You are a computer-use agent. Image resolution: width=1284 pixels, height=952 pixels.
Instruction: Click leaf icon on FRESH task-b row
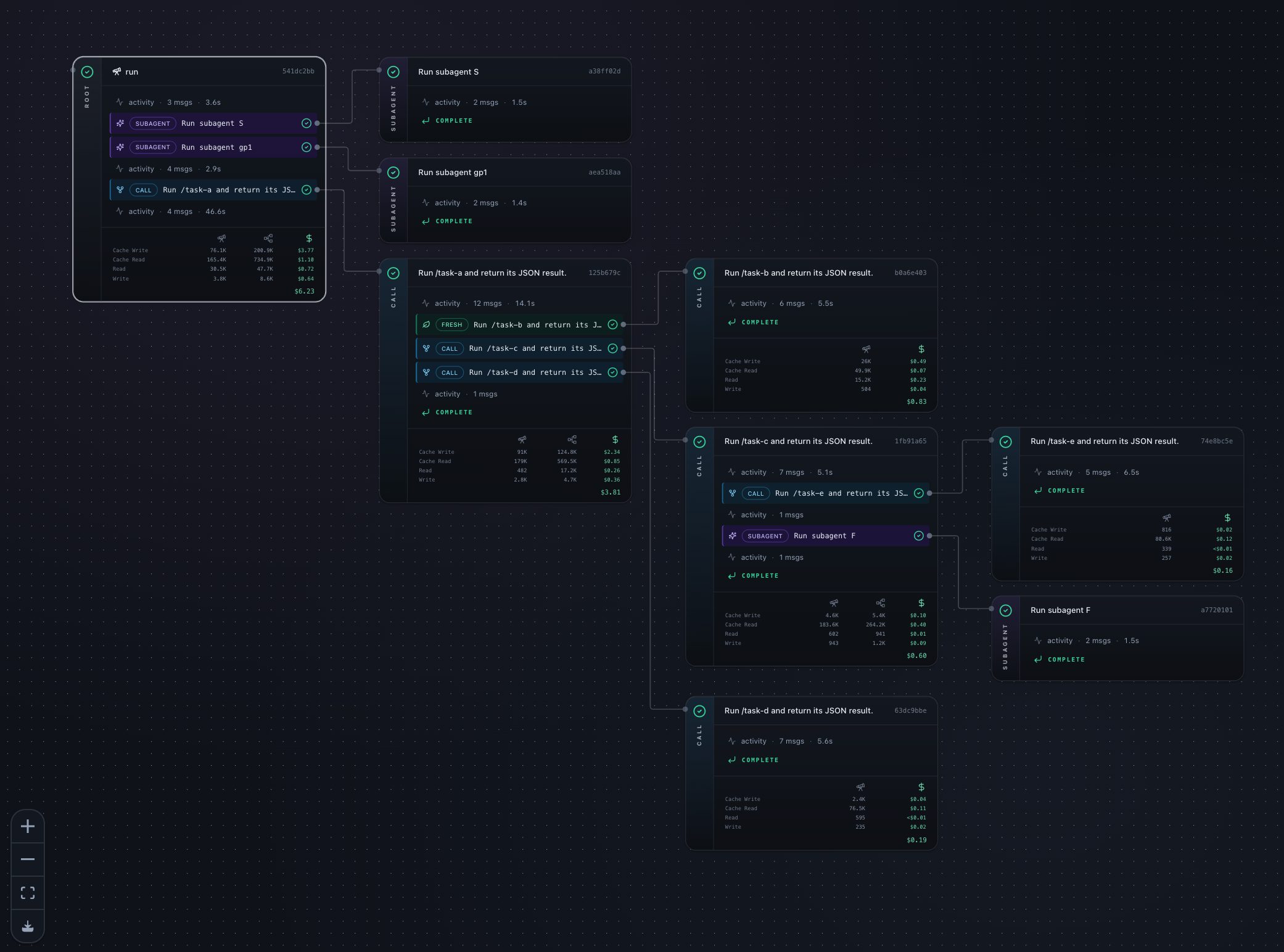pyautogui.click(x=426, y=324)
